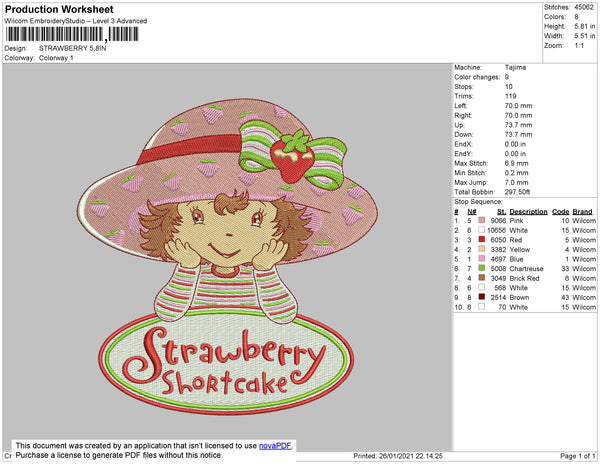600x464 pixels.
Task: Click the Height value '5.81 in'
Action: point(584,26)
